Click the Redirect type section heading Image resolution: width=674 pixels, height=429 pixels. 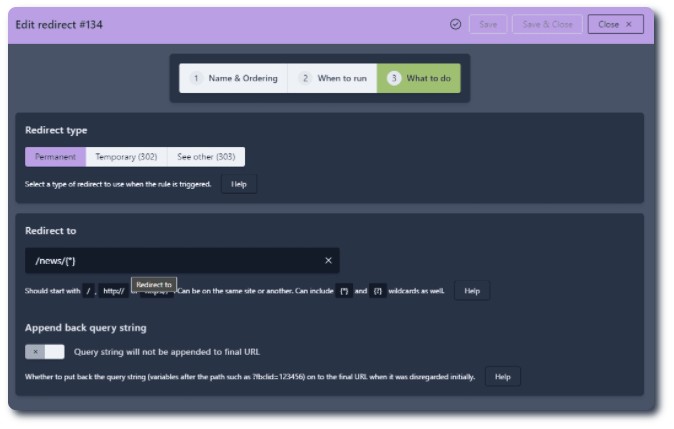56,130
